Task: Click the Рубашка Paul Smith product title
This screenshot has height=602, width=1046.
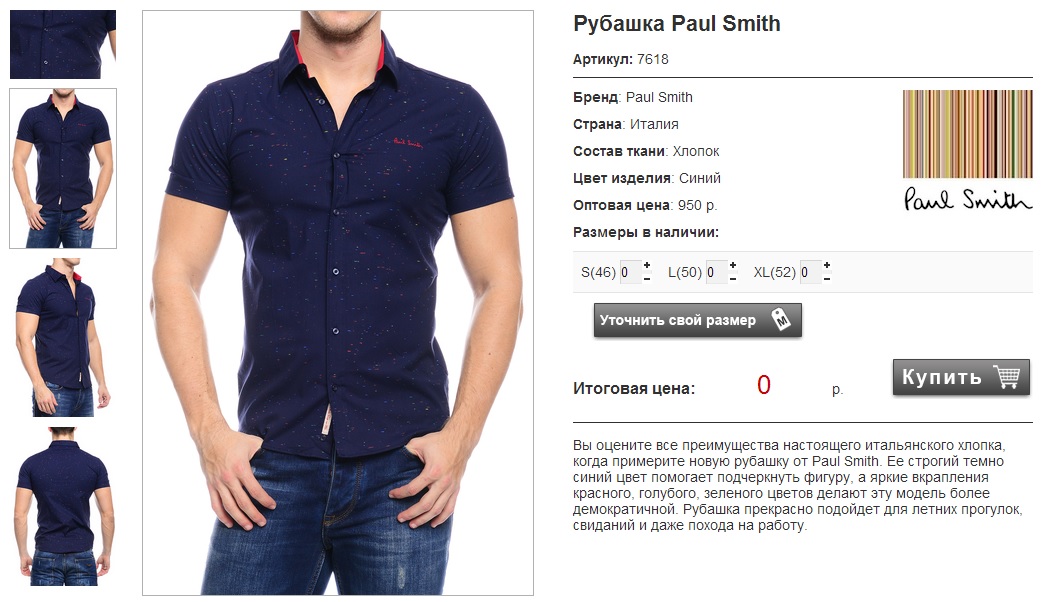Action: (x=676, y=24)
